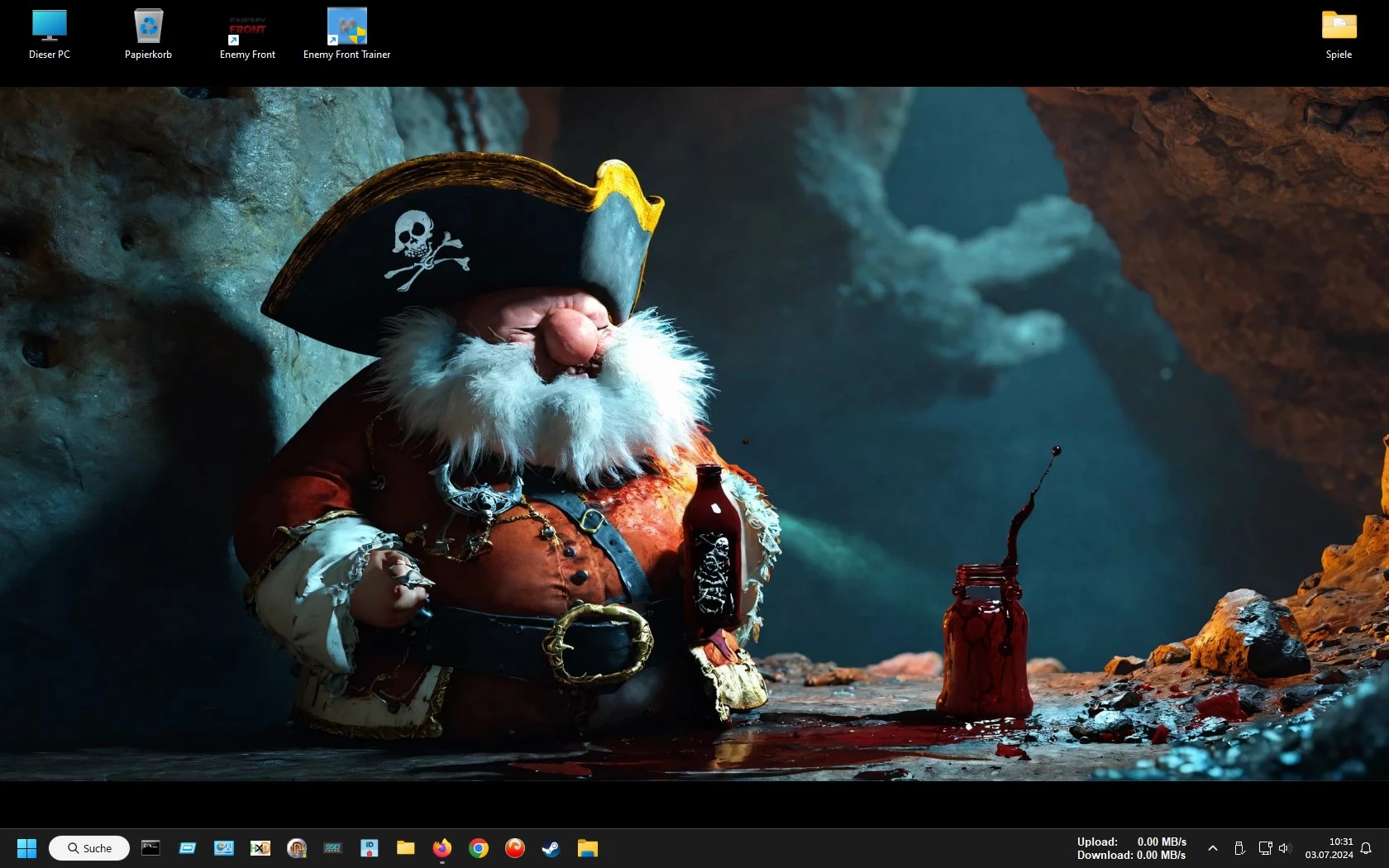This screenshot has height=868, width=1389.
Task: Open the command prompt taskbar icon
Action: coord(150,848)
